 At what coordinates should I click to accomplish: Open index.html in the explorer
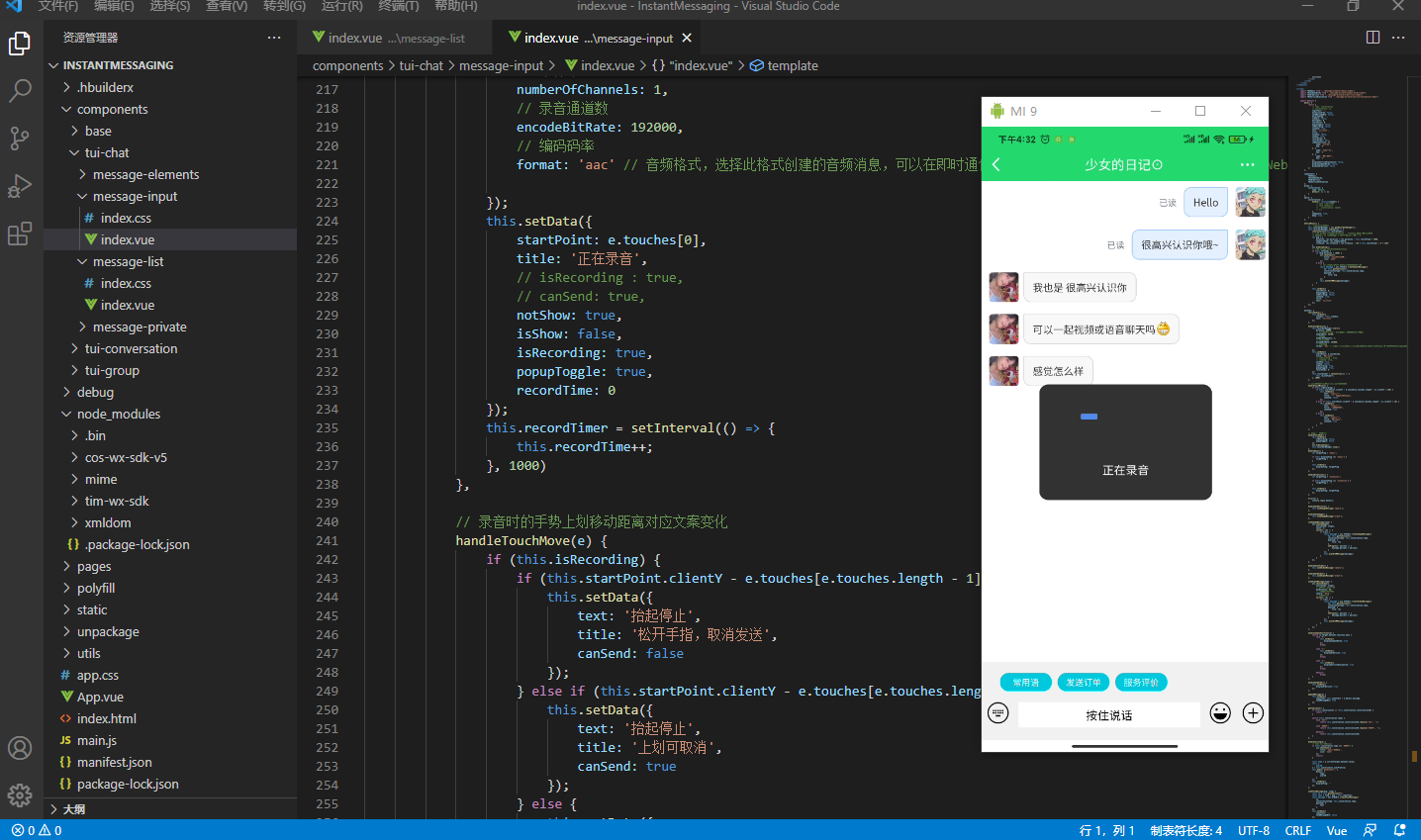pos(170,718)
